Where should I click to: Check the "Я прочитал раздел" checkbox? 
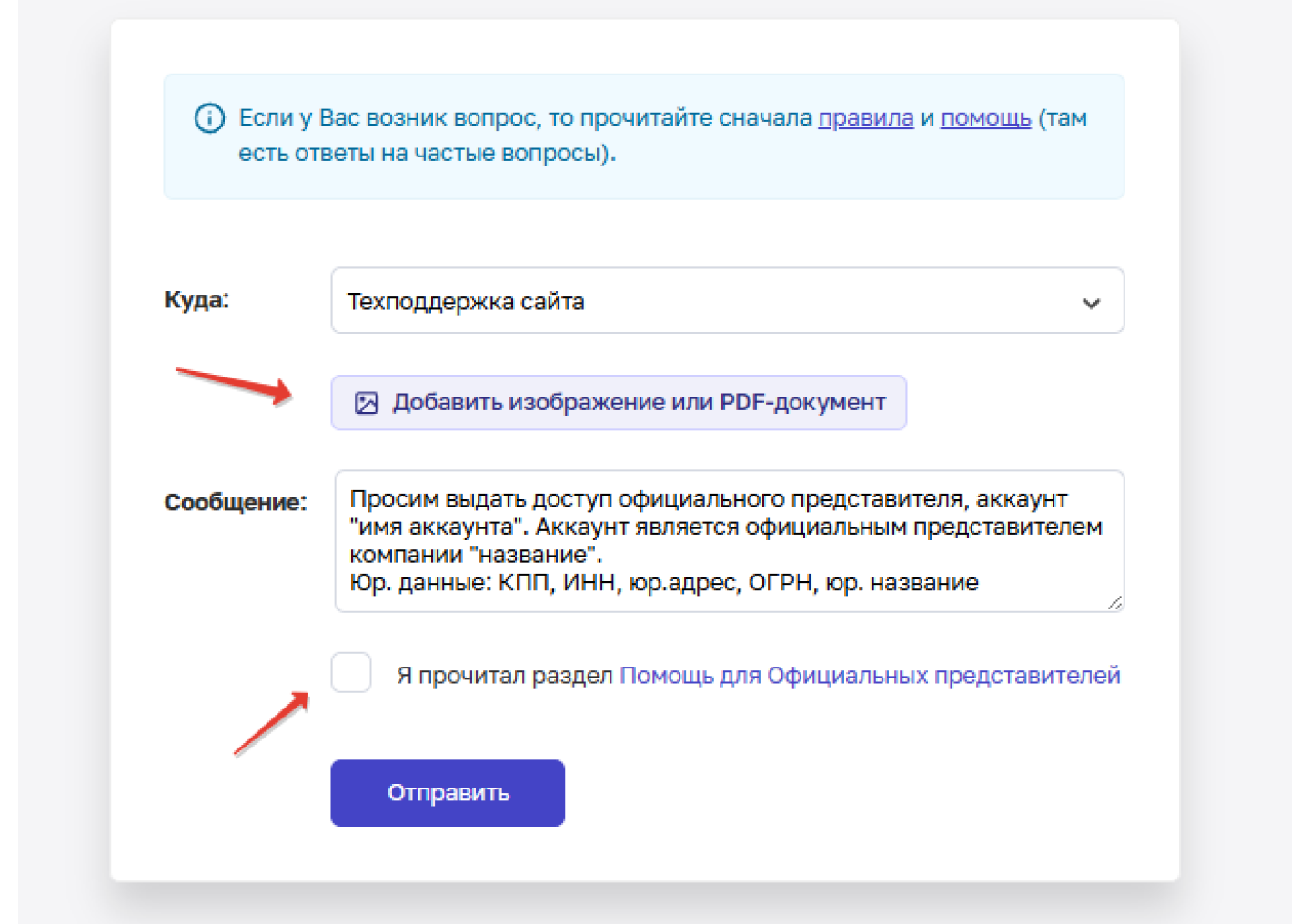[351, 673]
